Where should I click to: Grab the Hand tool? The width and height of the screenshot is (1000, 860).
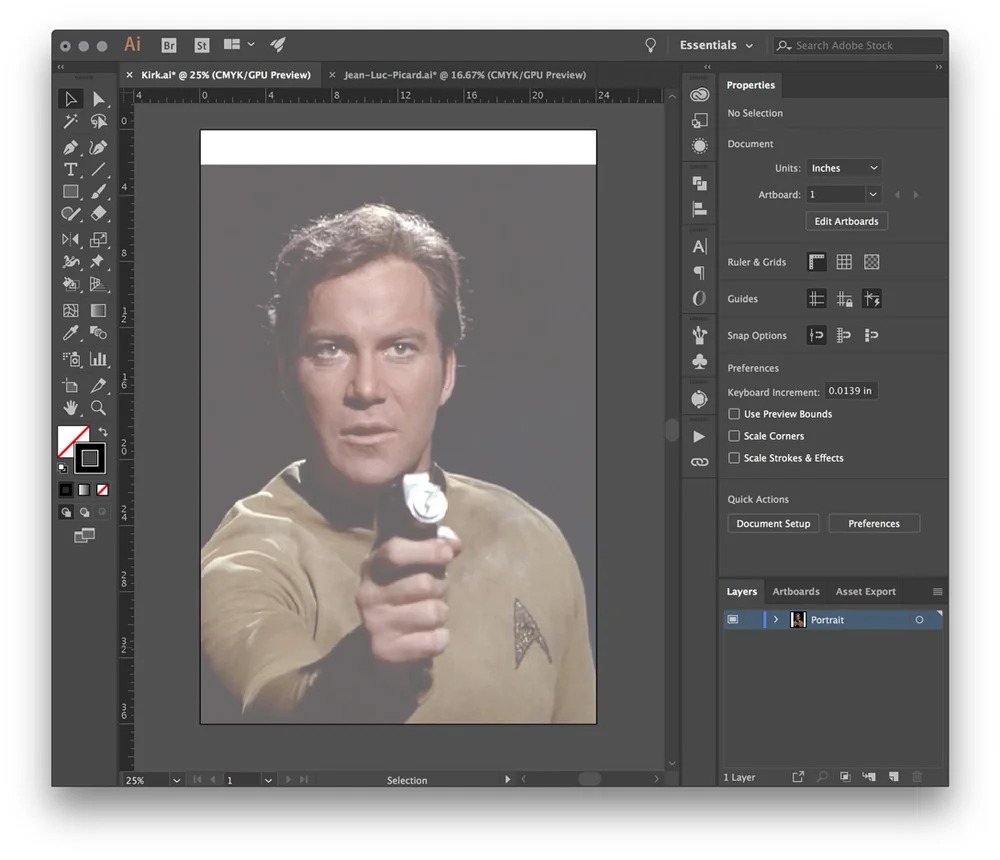[x=69, y=408]
